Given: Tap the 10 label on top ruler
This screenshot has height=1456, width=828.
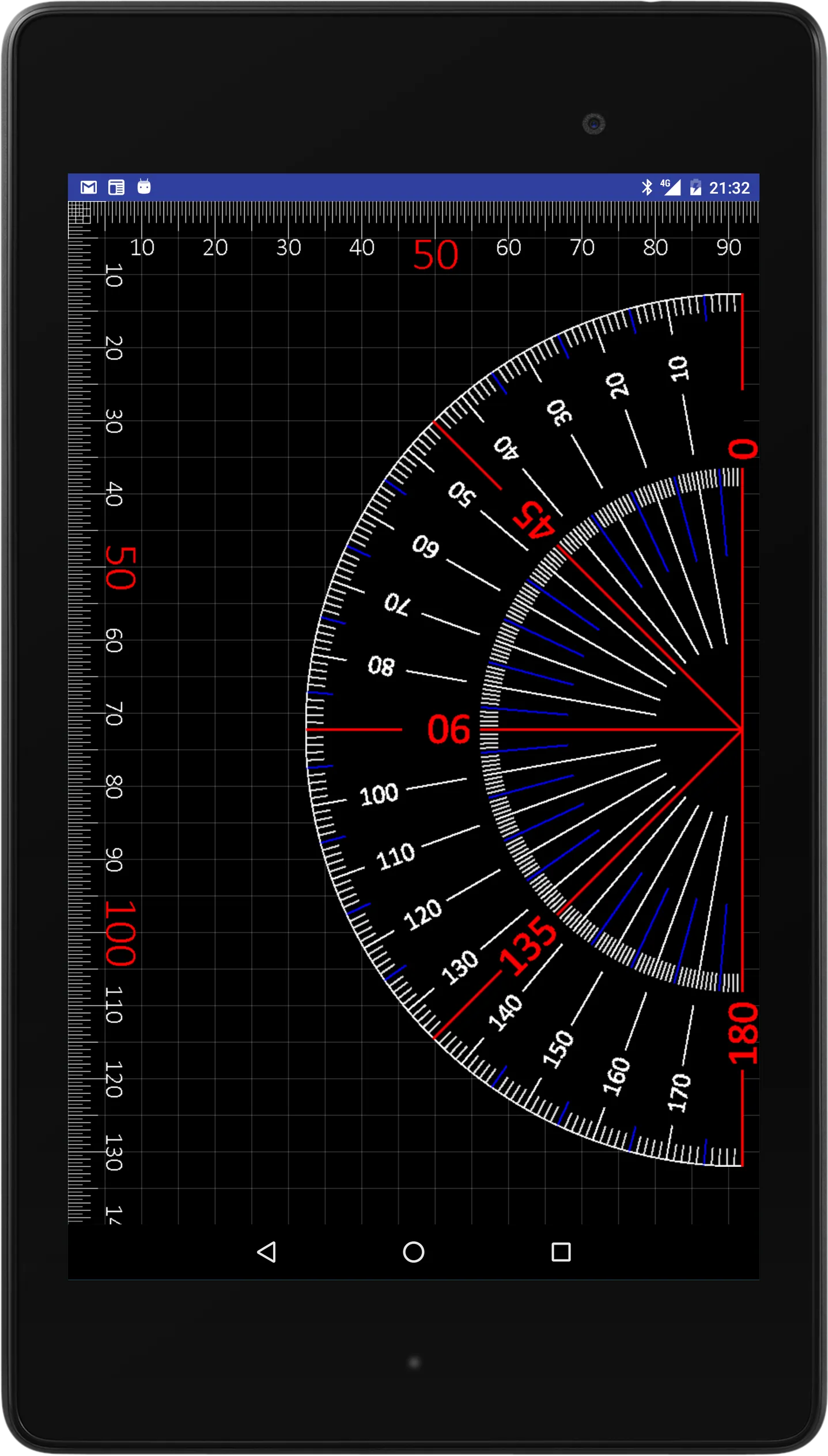Looking at the screenshot, I should (x=142, y=248).
